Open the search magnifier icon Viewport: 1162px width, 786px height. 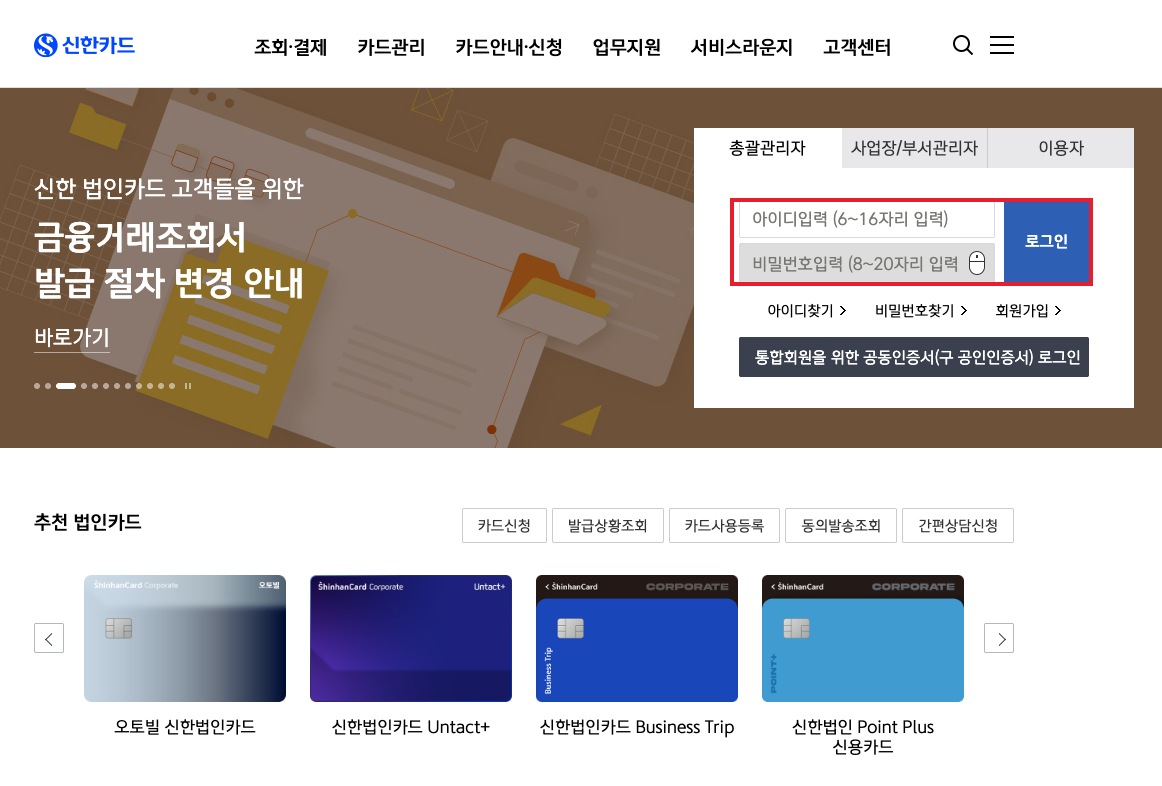(963, 45)
